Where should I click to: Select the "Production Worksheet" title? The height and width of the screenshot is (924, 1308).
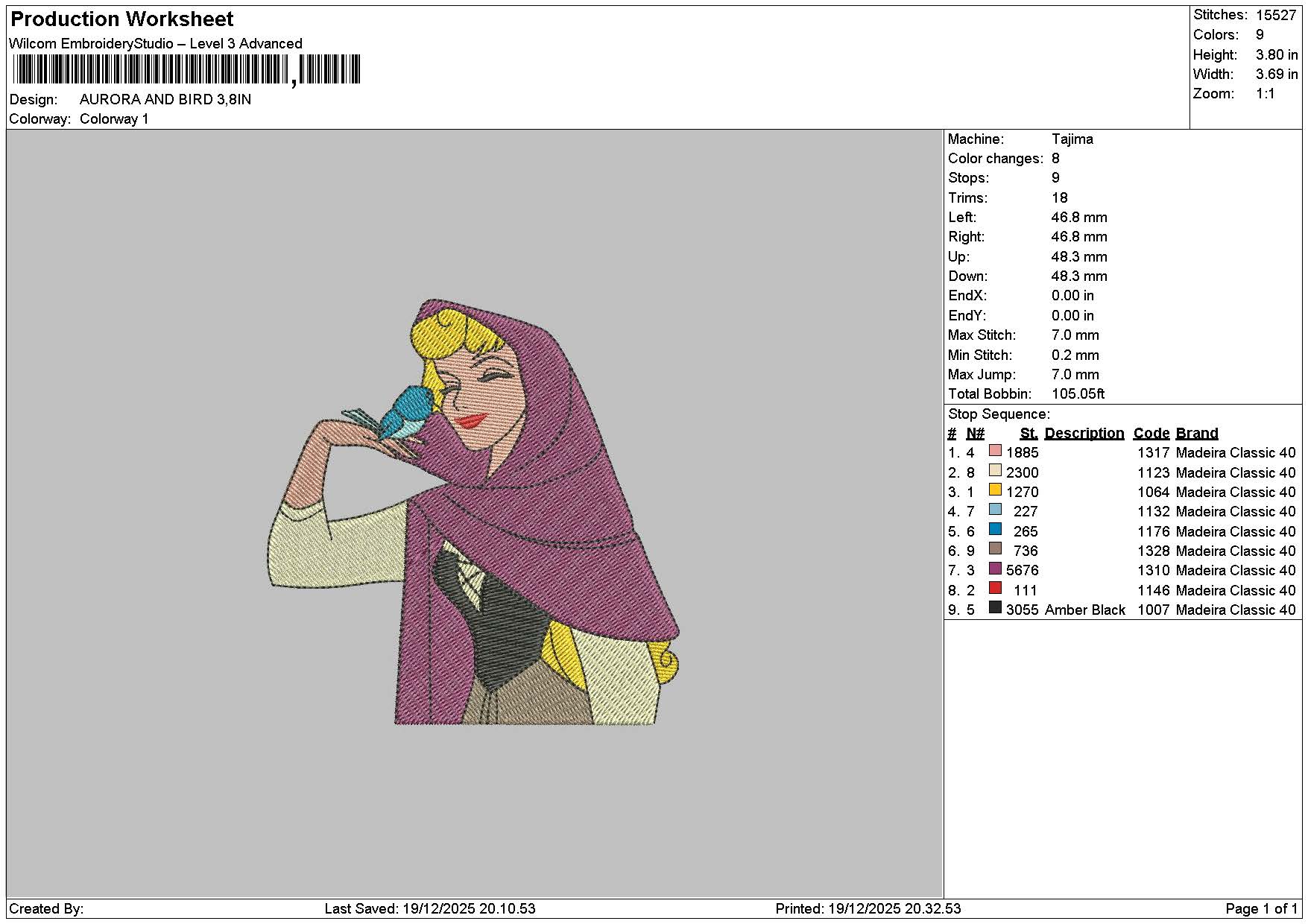(122, 19)
